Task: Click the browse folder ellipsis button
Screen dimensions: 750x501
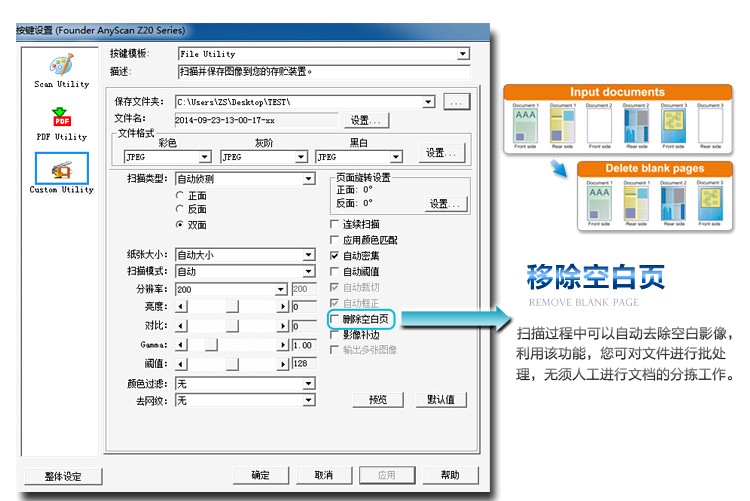Action: pos(456,102)
